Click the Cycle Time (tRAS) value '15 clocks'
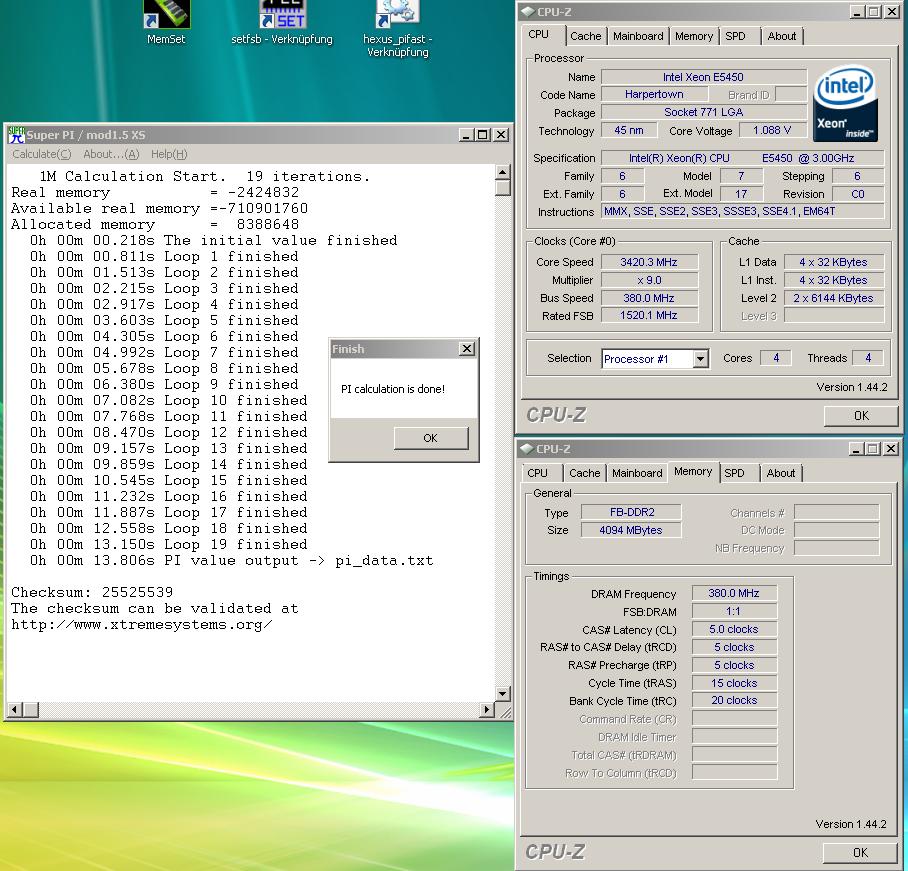Viewport: 908px width, 871px height. coord(734,683)
